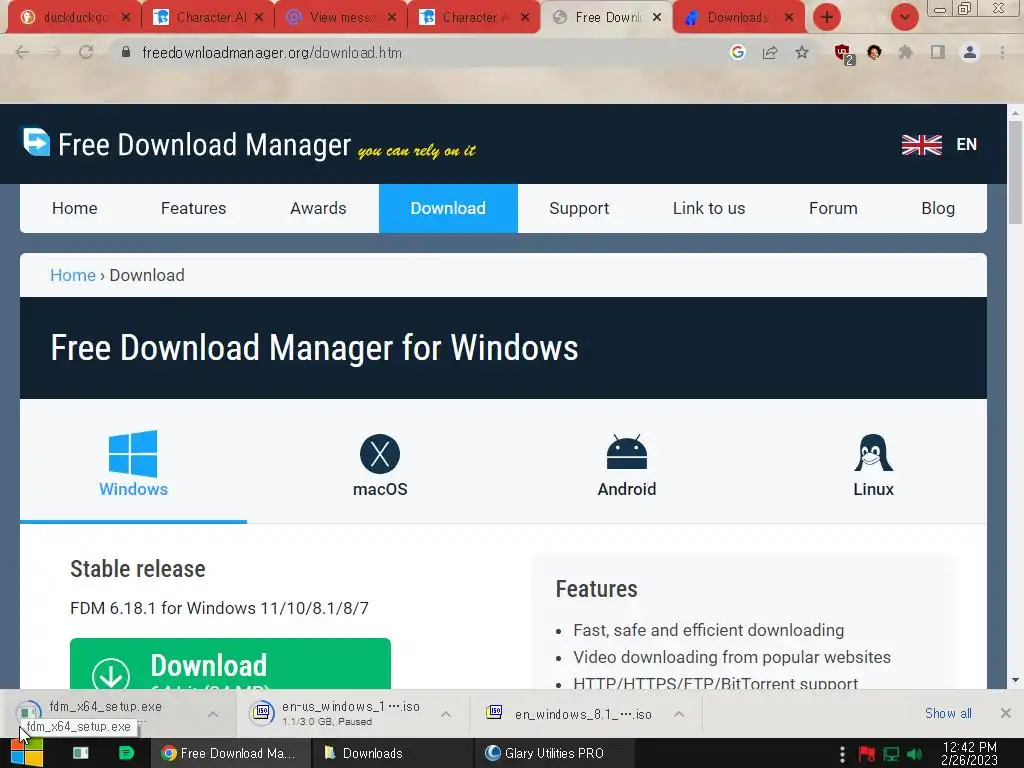Click the Google icon in address bar
The image size is (1024, 768).
(738, 52)
